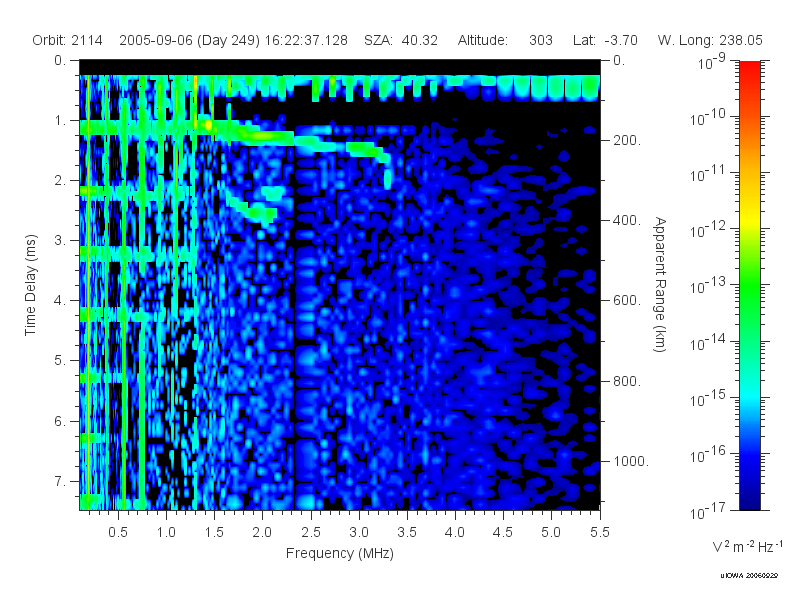Click the '1000.' apparent range tick label
The width and height of the screenshot is (800, 600).
[631, 461]
